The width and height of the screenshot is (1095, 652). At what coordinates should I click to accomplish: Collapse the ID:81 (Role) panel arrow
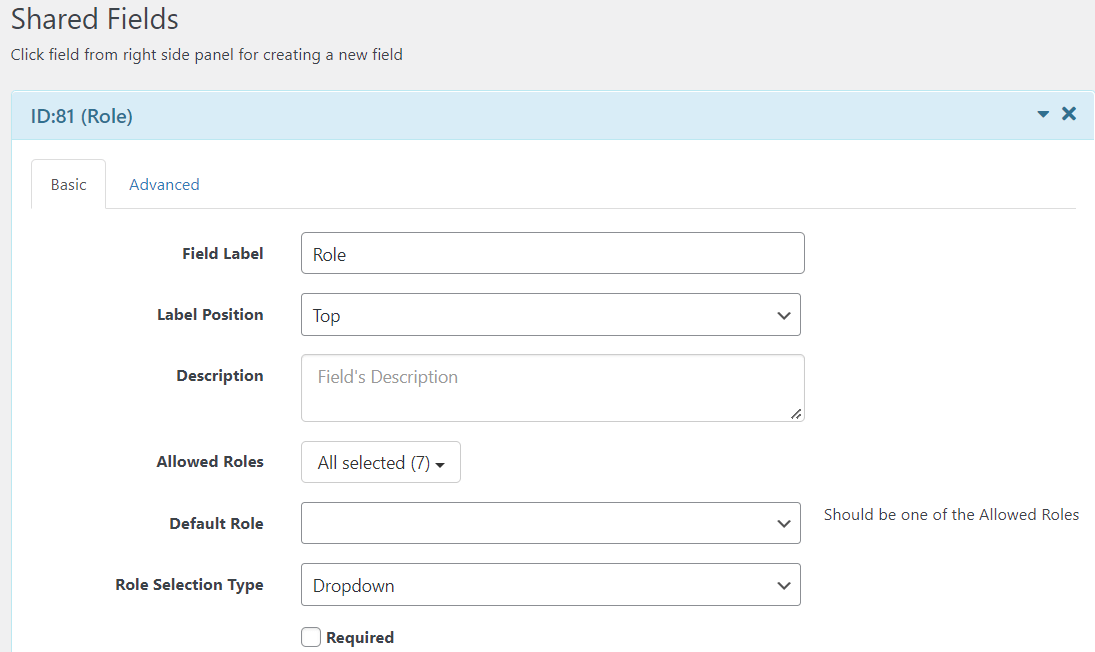click(1043, 114)
